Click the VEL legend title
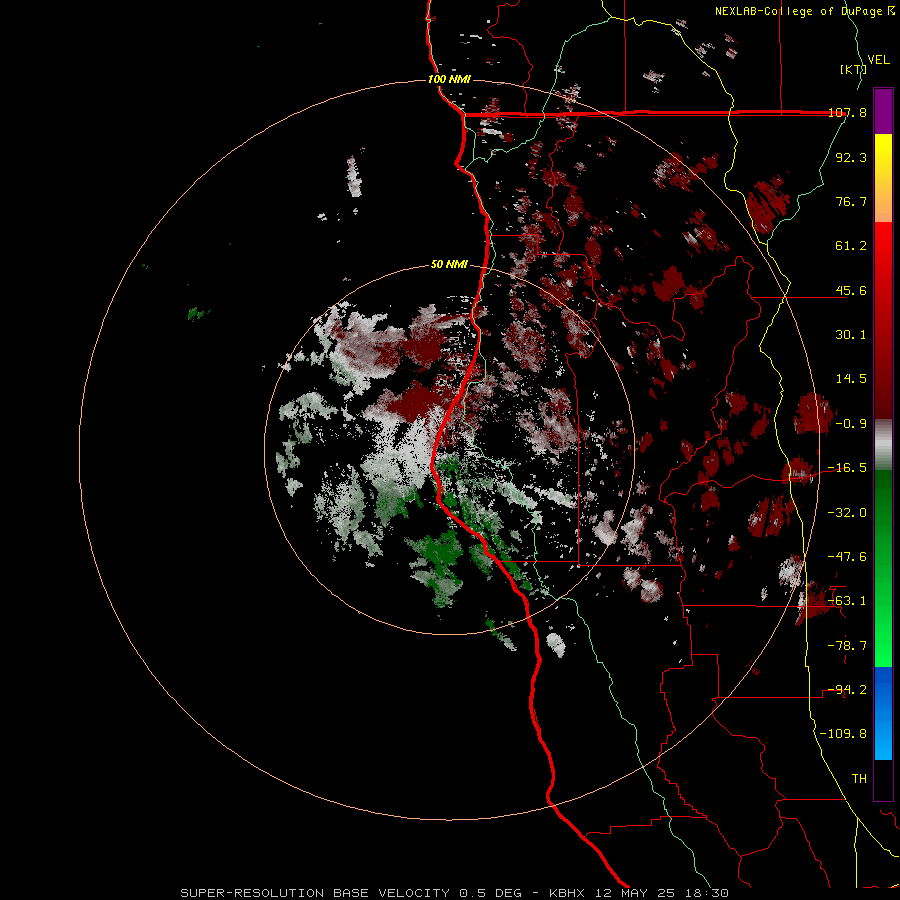900x900 pixels. click(878, 60)
